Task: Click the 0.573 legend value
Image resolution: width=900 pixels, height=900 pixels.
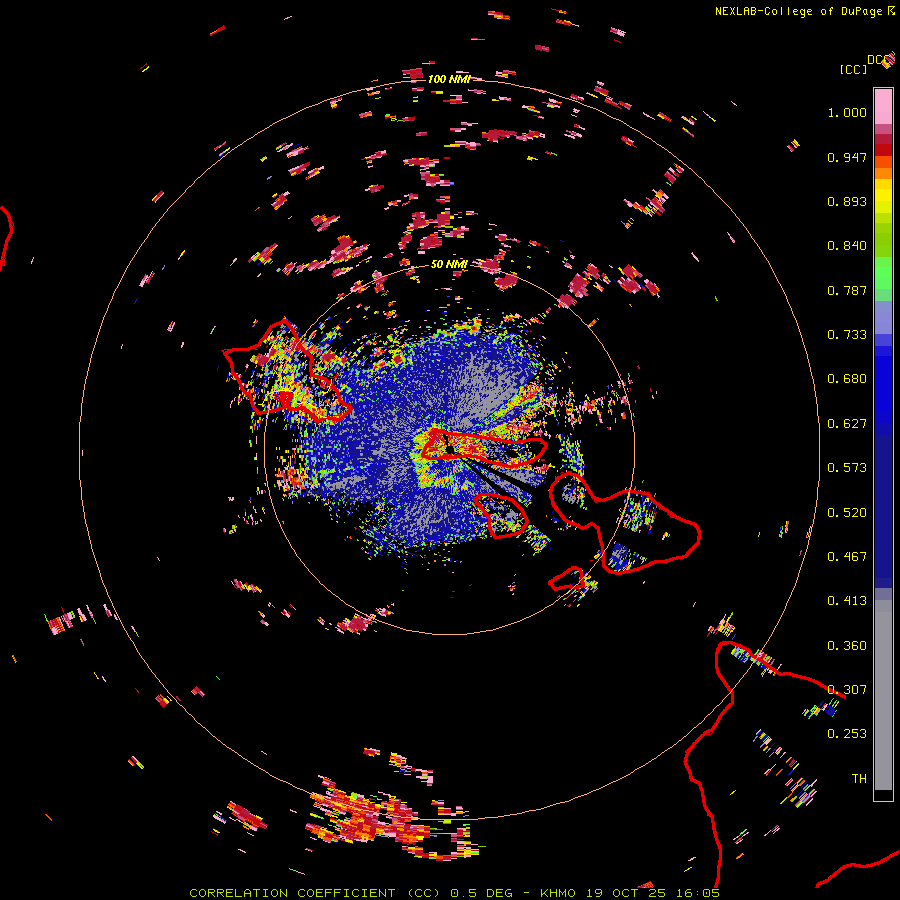Action: tap(847, 468)
